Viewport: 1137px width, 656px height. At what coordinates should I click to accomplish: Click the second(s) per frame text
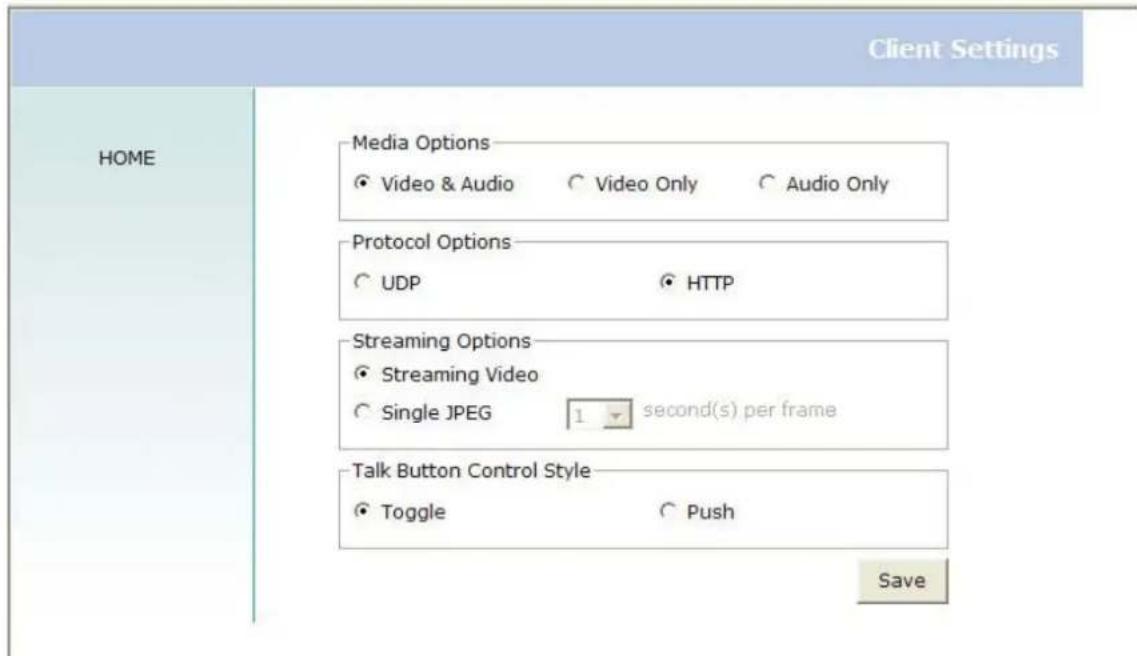pos(740,410)
